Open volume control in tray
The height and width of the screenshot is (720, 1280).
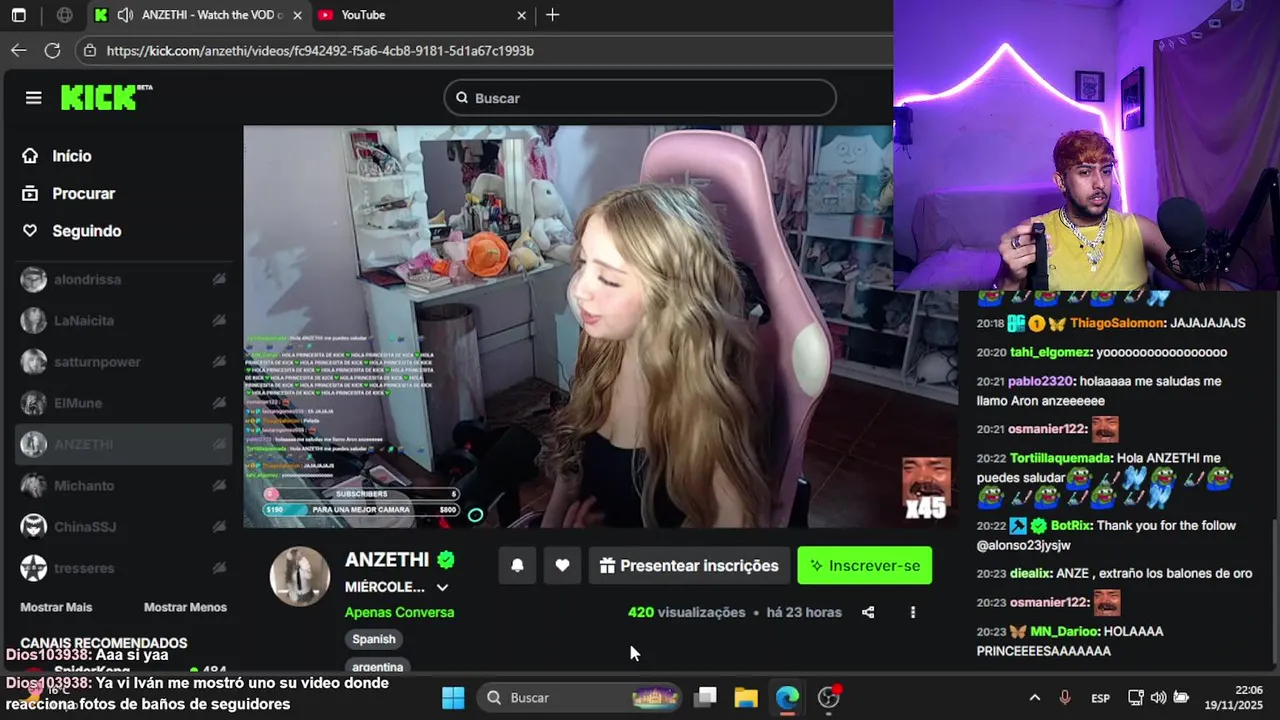(1158, 698)
